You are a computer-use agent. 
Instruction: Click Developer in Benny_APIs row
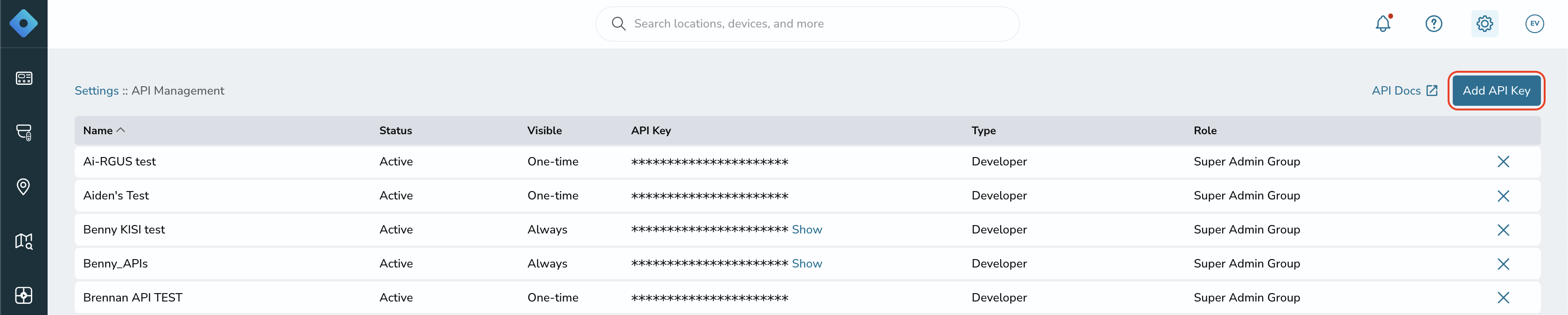[999, 264]
